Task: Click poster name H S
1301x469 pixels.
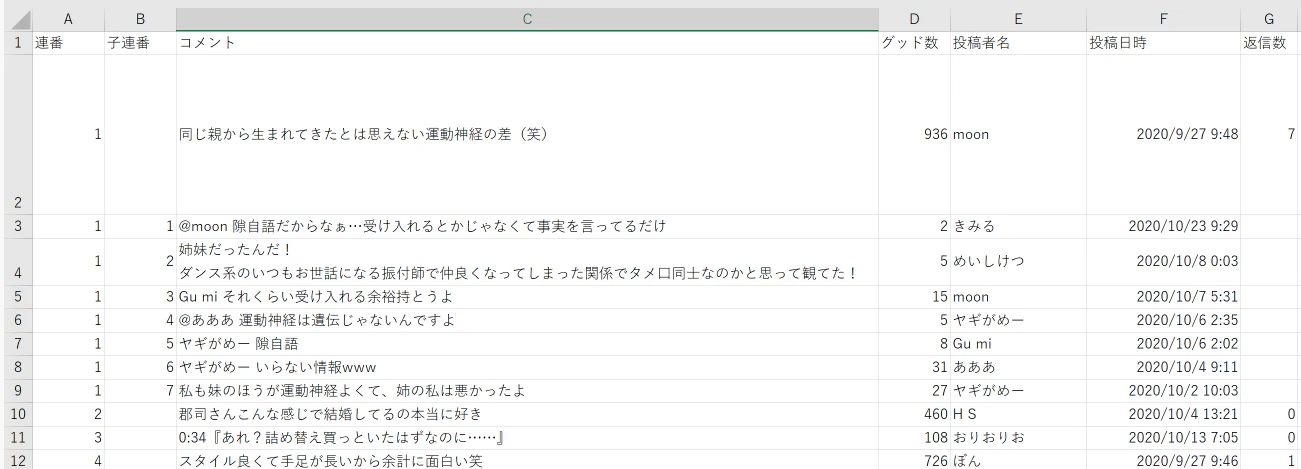Action: click(x=1018, y=414)
